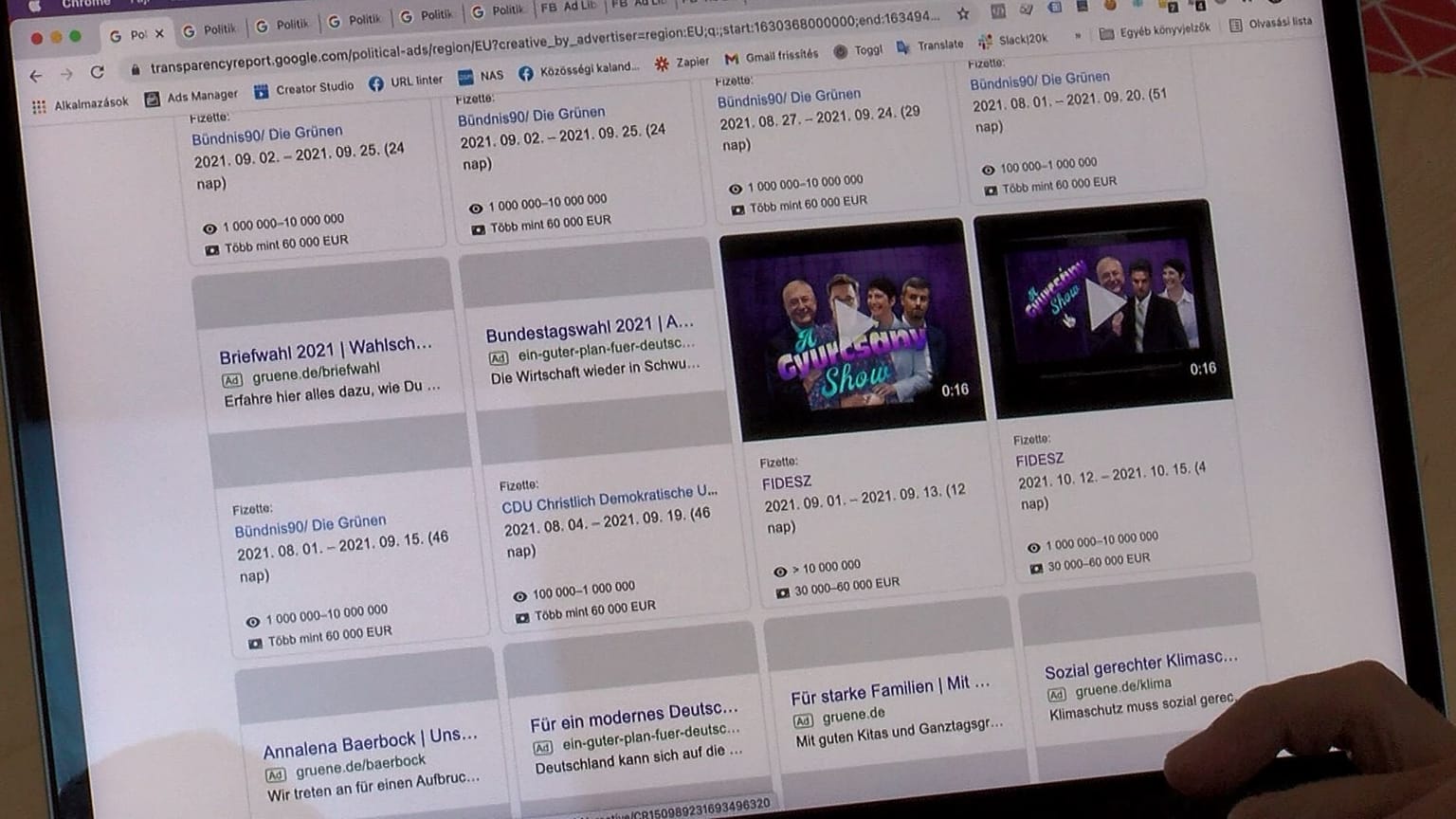Open the Translate bookmark

(930, 45)
